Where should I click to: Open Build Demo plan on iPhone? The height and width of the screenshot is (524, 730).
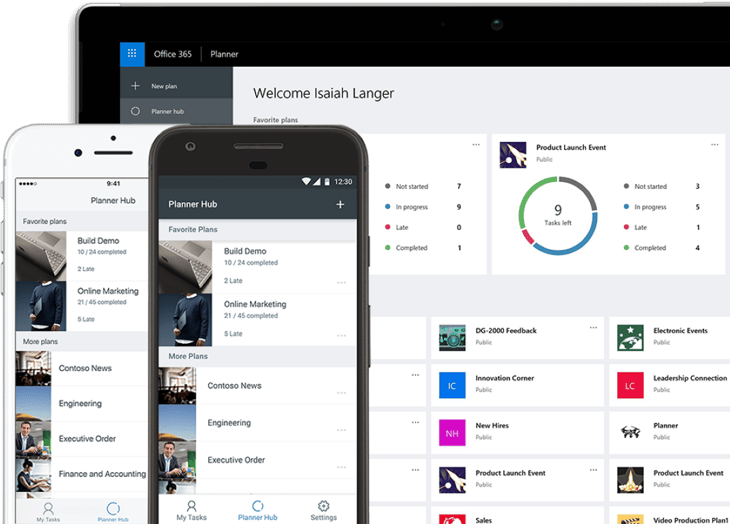pyautogui.click(x=82, y=256)
